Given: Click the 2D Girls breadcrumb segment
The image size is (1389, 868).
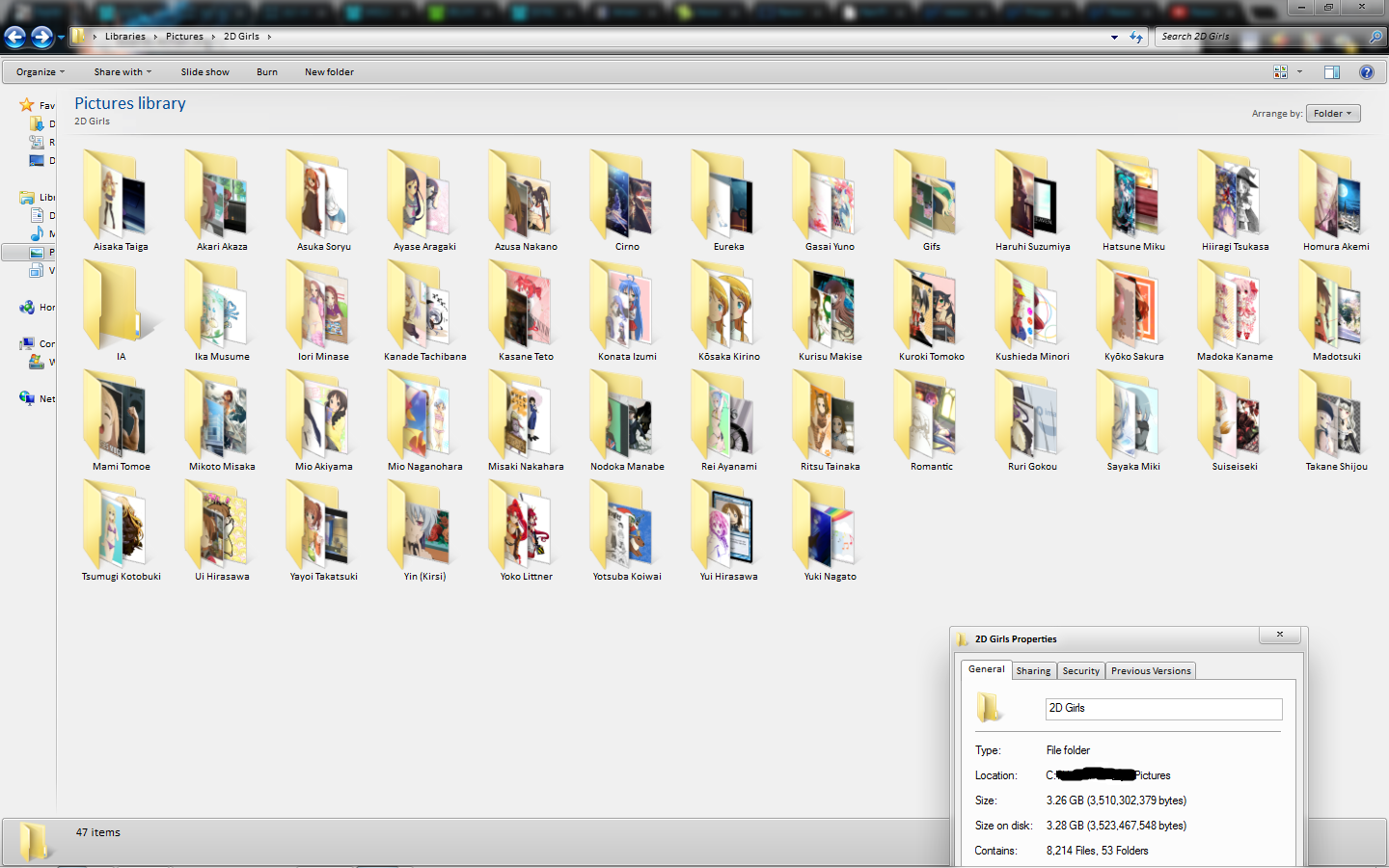Looking at the screenshot, I should [241, 37].
